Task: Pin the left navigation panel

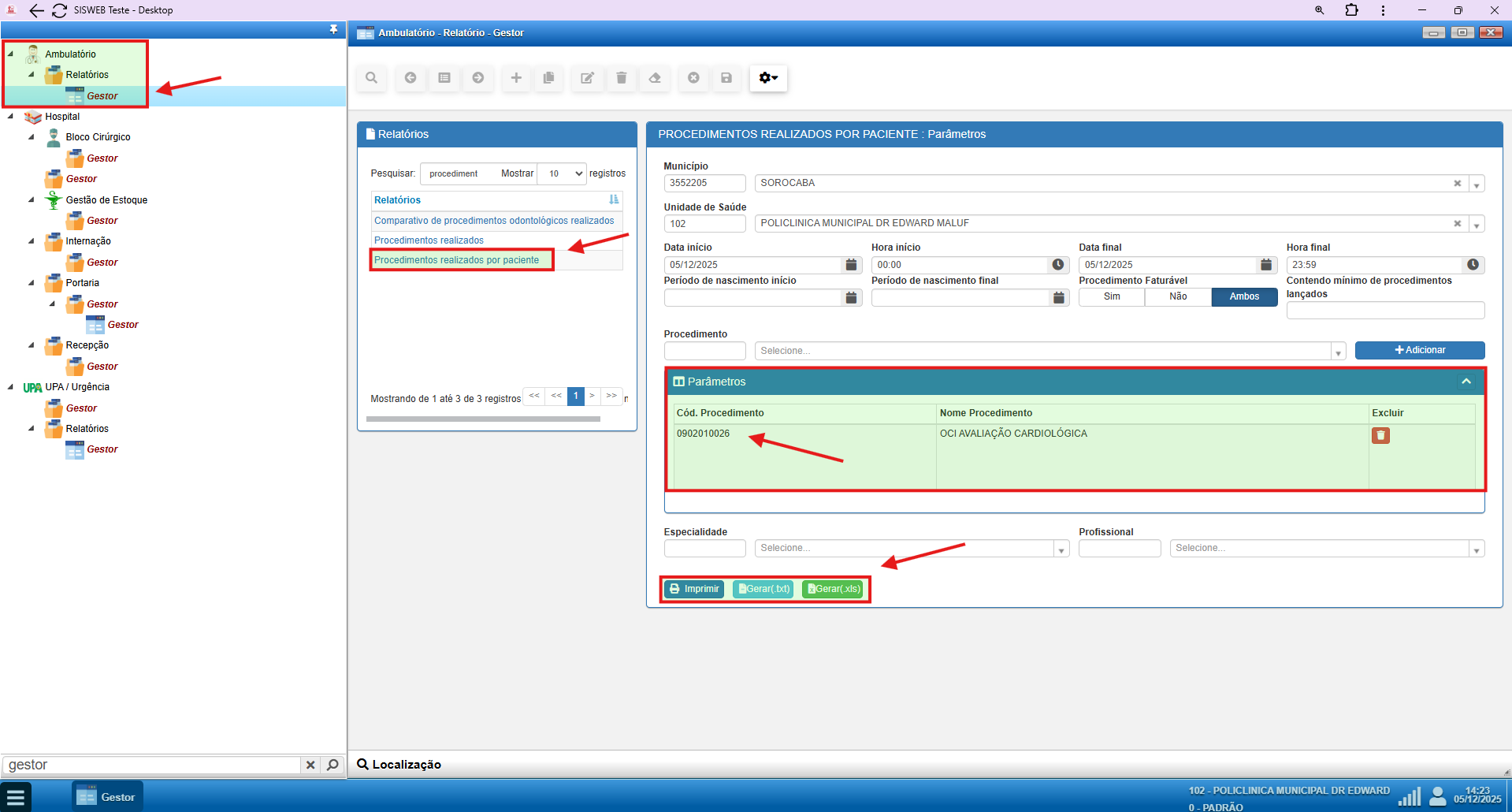Action: tap(333, 30)
